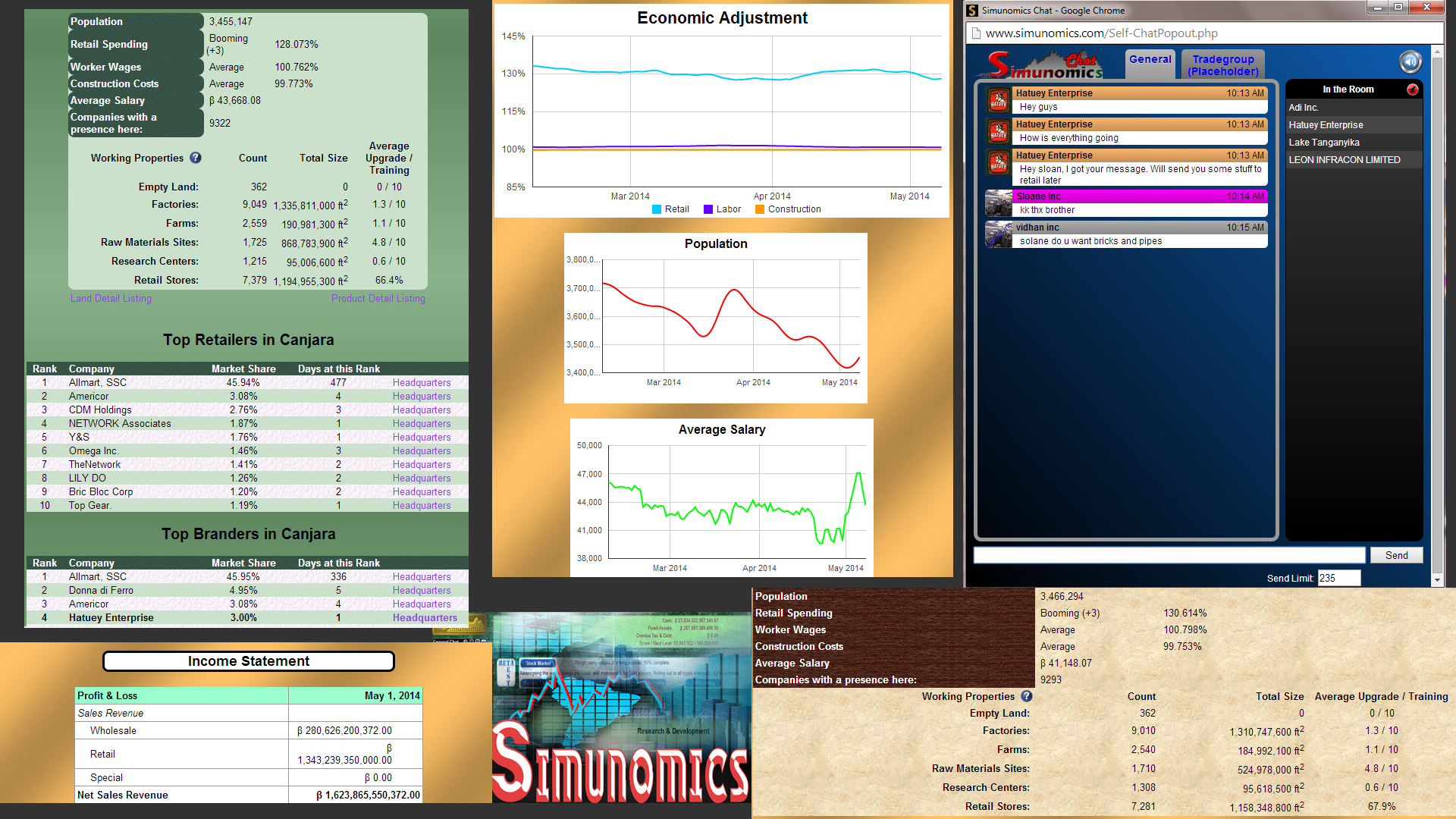The width and height of the screenshot is (1456, 819).
Task: Click the Working Properties help icon for Canjara
Action: click(x=196, y=158)
